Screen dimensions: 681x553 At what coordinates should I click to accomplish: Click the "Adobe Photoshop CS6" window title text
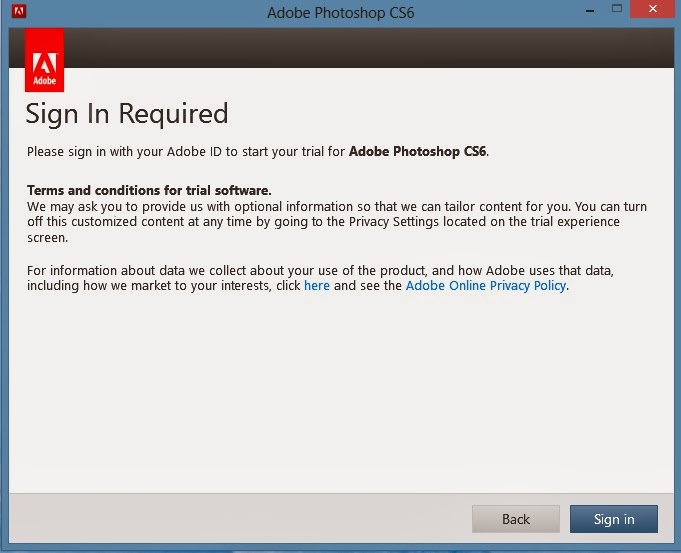coord(339,14)
